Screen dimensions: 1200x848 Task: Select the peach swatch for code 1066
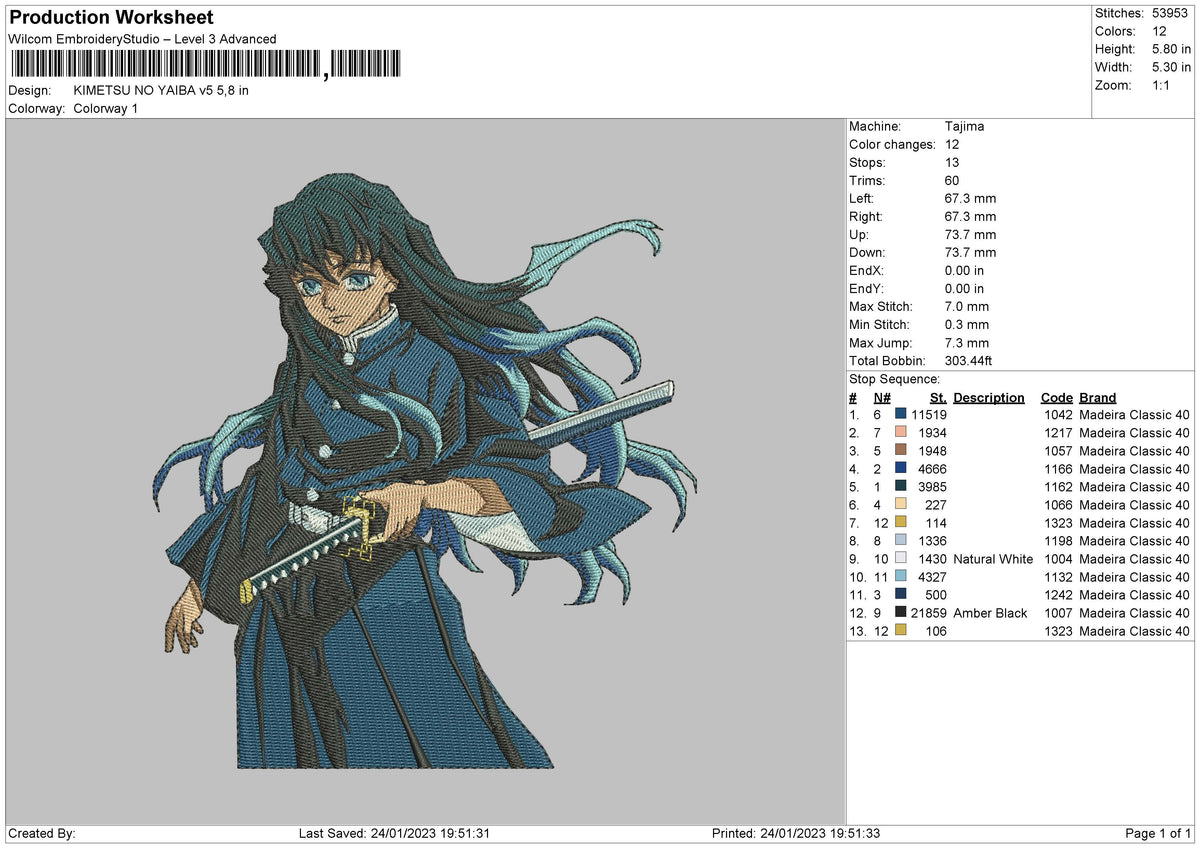coord(901,504)
